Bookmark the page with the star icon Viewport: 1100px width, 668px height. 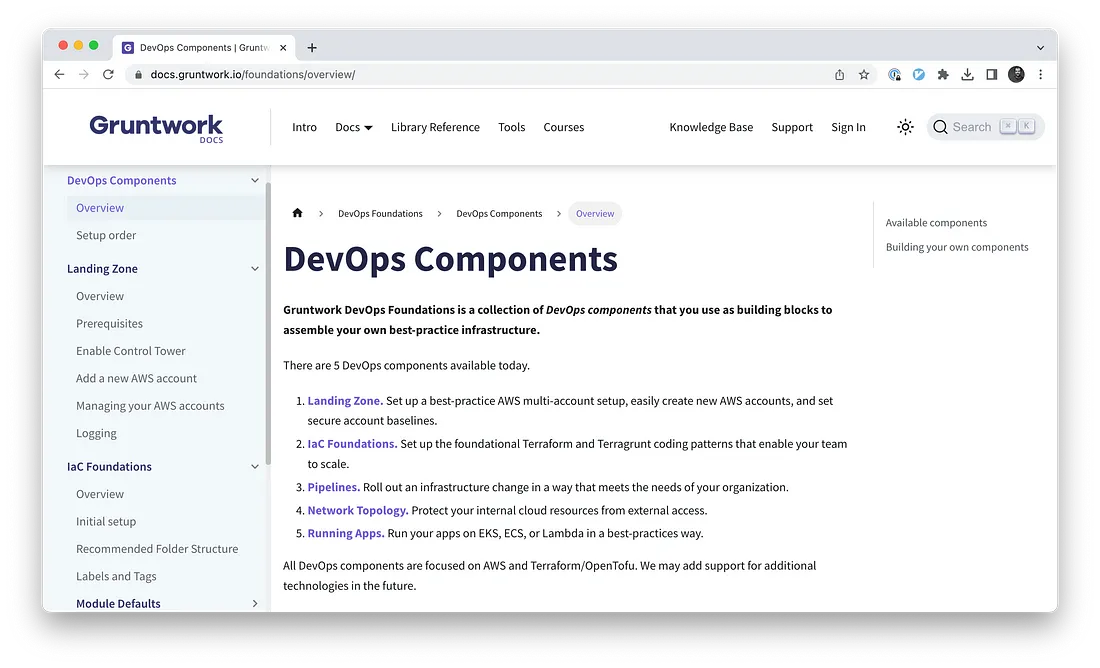[x=864, y=74]
